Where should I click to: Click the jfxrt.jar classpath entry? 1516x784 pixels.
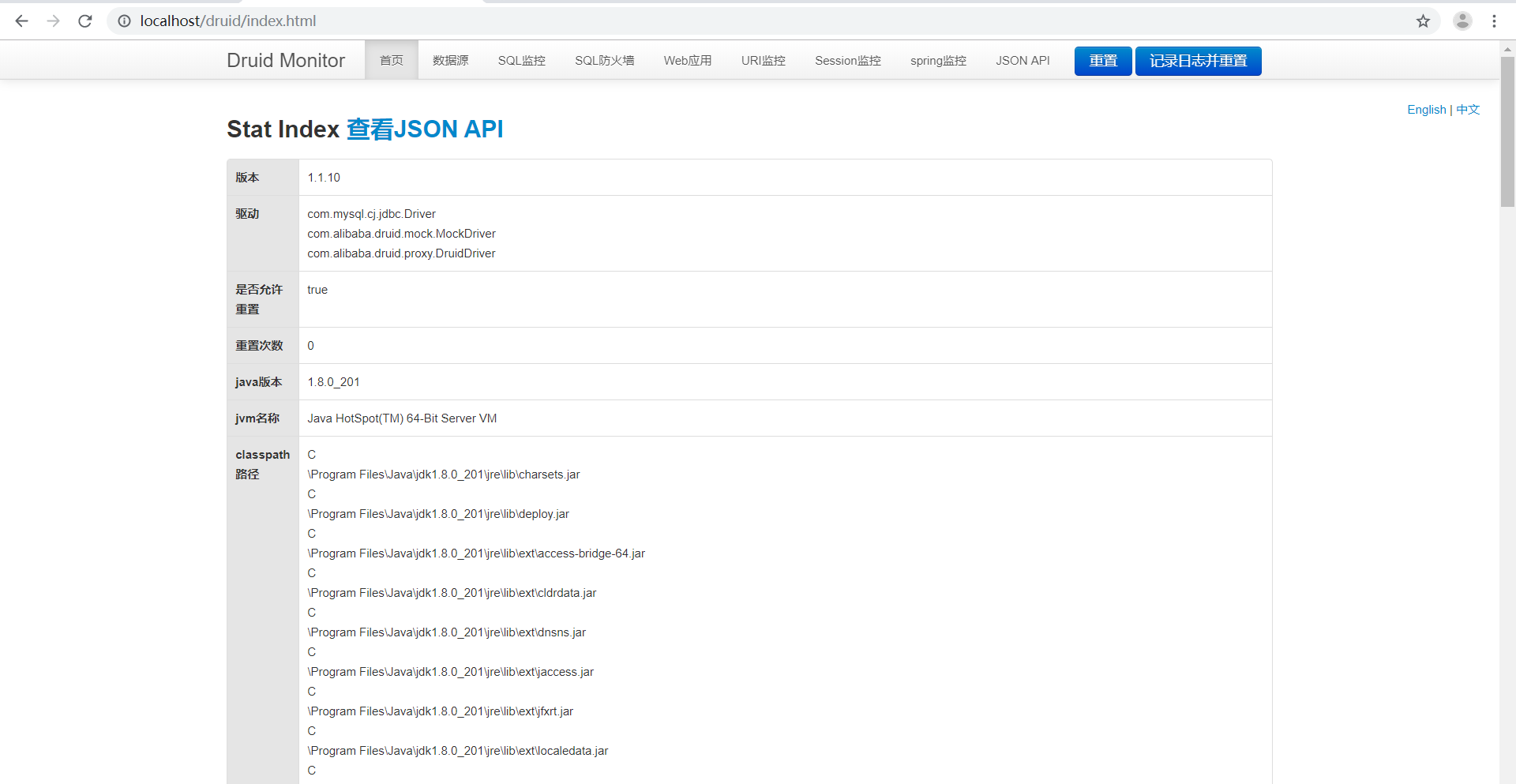(441, 711)
